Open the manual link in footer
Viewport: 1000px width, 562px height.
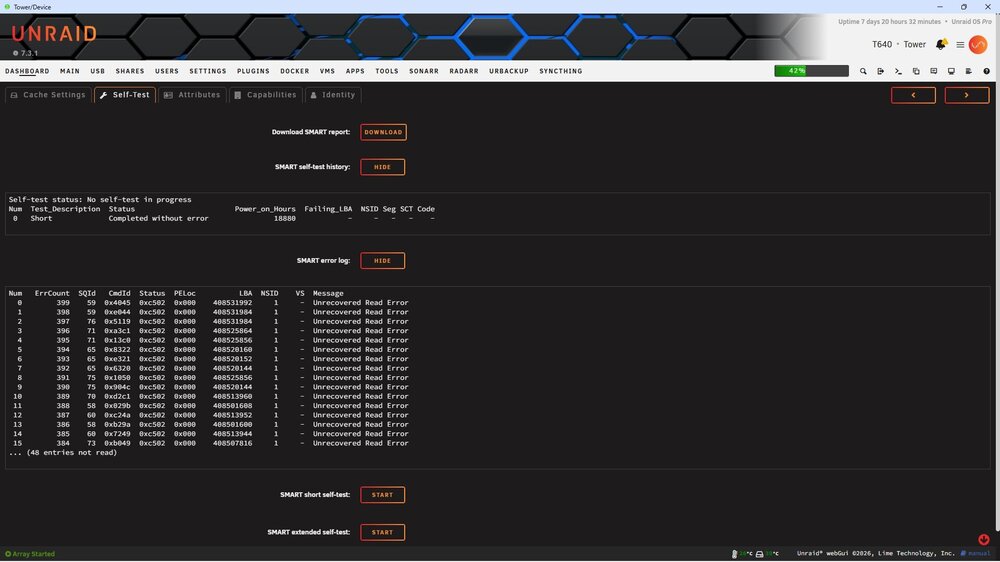tap(976, 554)
